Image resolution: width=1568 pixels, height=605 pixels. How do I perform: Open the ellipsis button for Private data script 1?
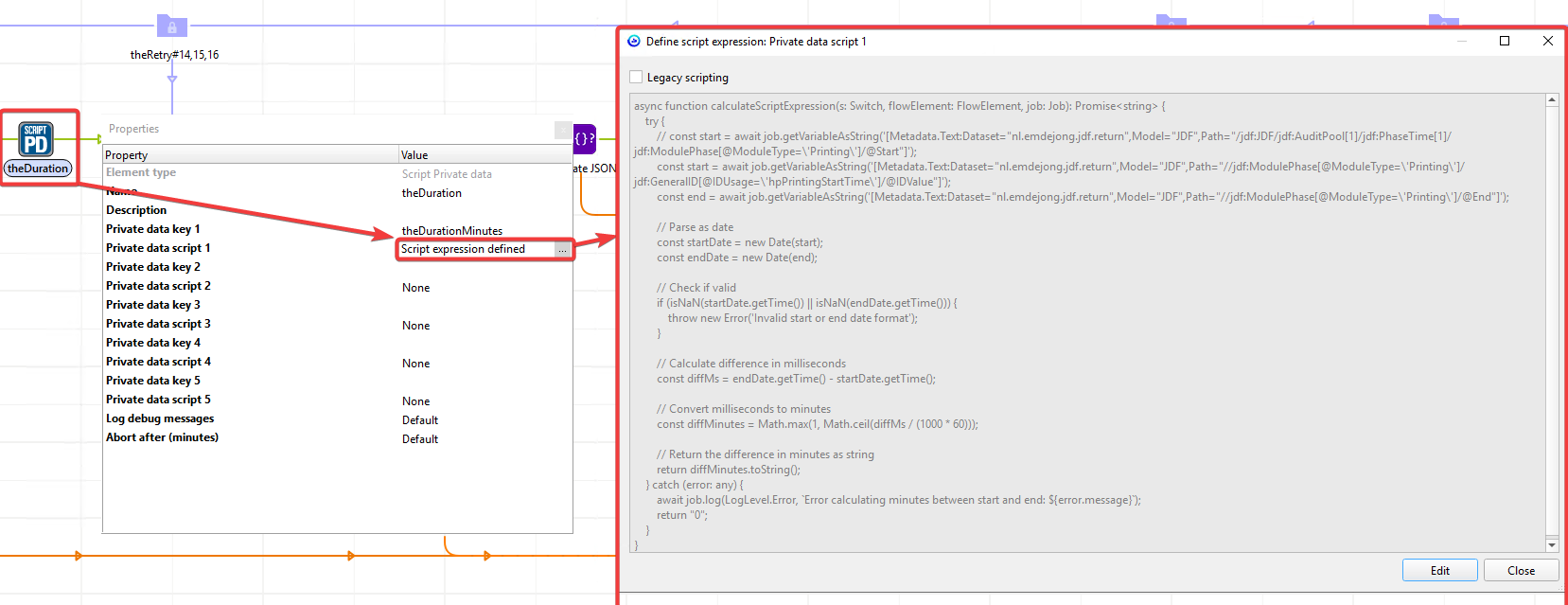[563, 249]
